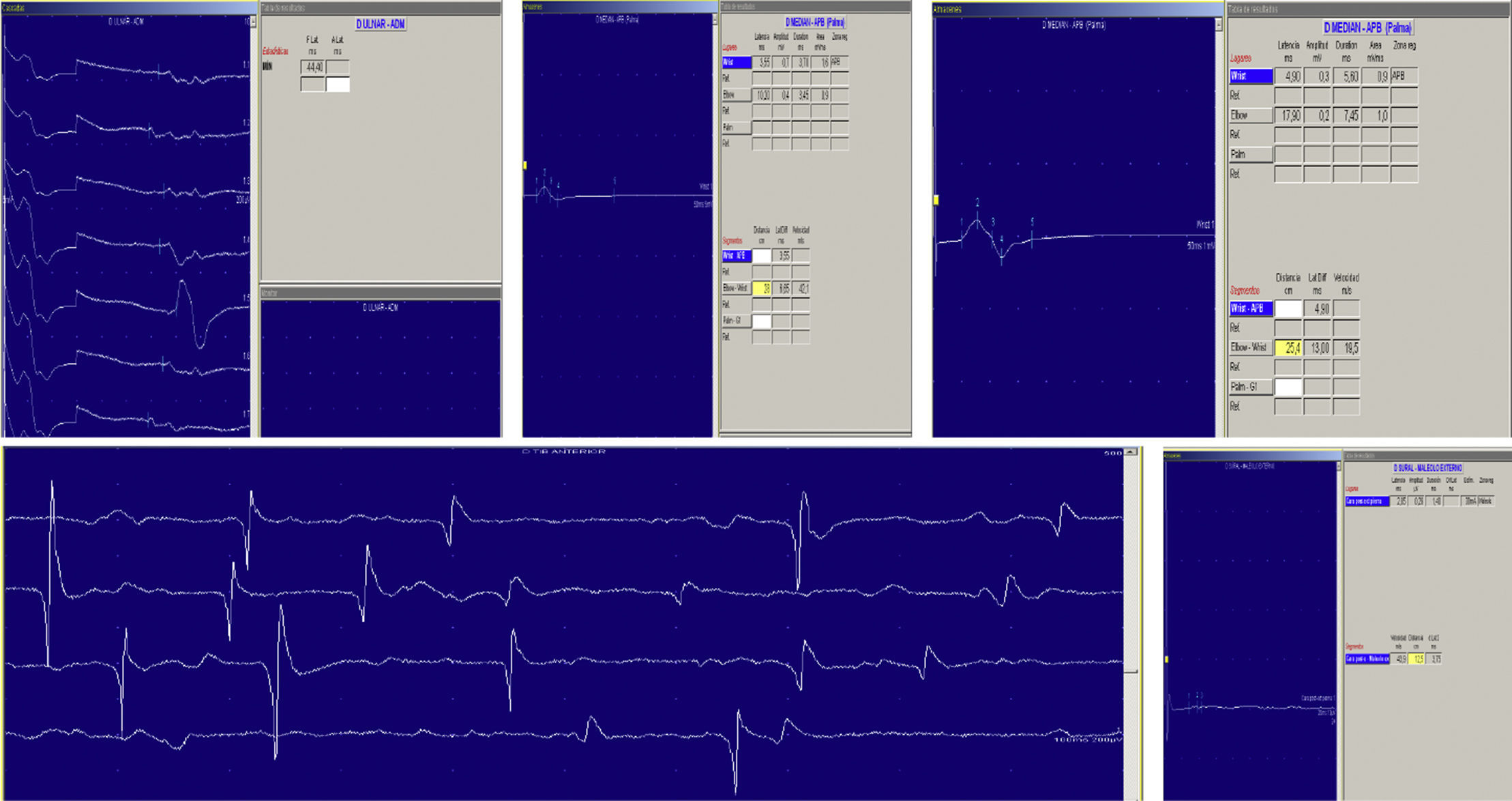Screen dimensions: 1512x801
Task: Click velocity cell showing 18,5 m/s
Action: [1346, 348]
